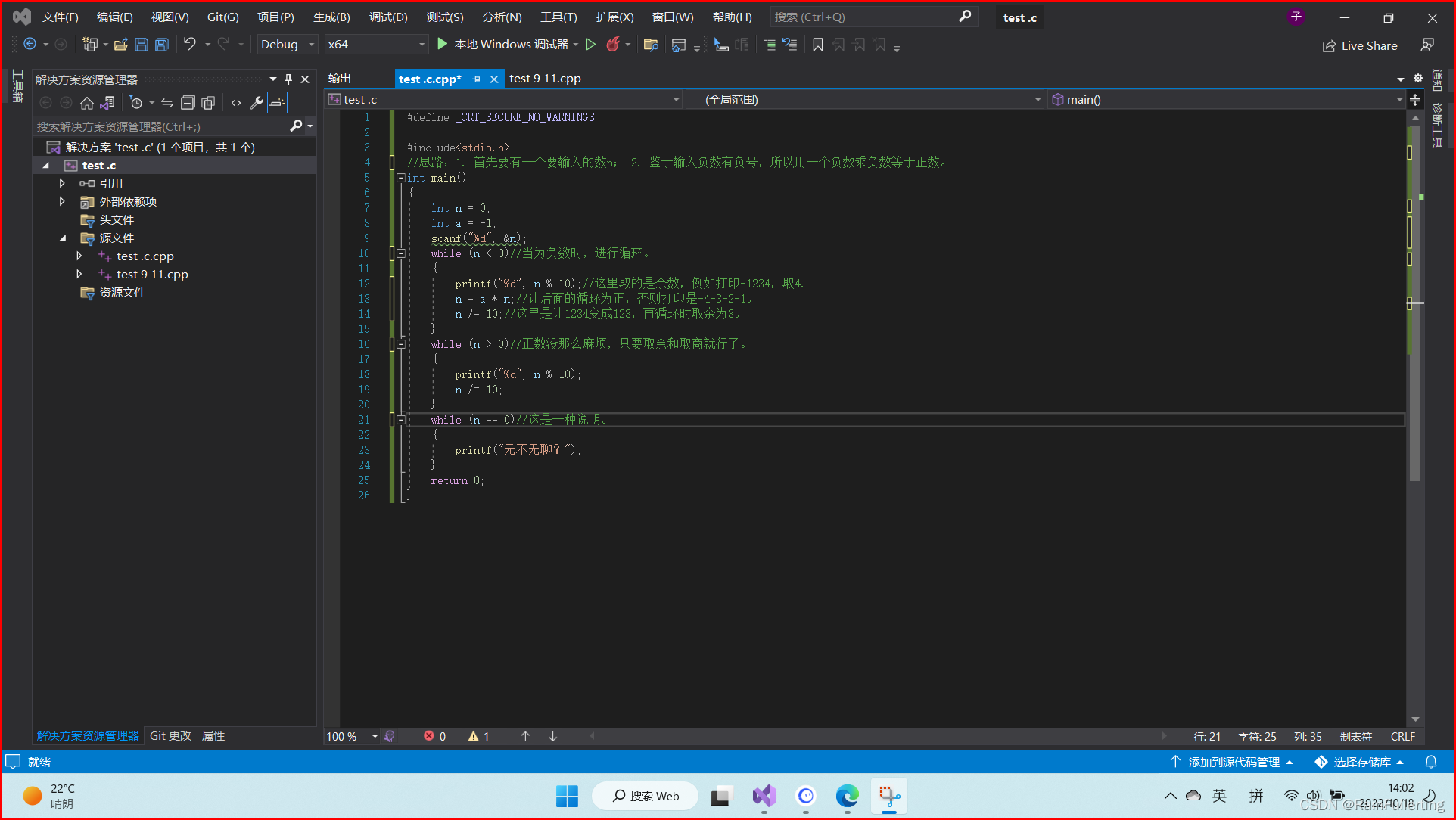Click 添加到源代码管理 in status bar
Screen dimensions: 1456x820
[1232, 762]
